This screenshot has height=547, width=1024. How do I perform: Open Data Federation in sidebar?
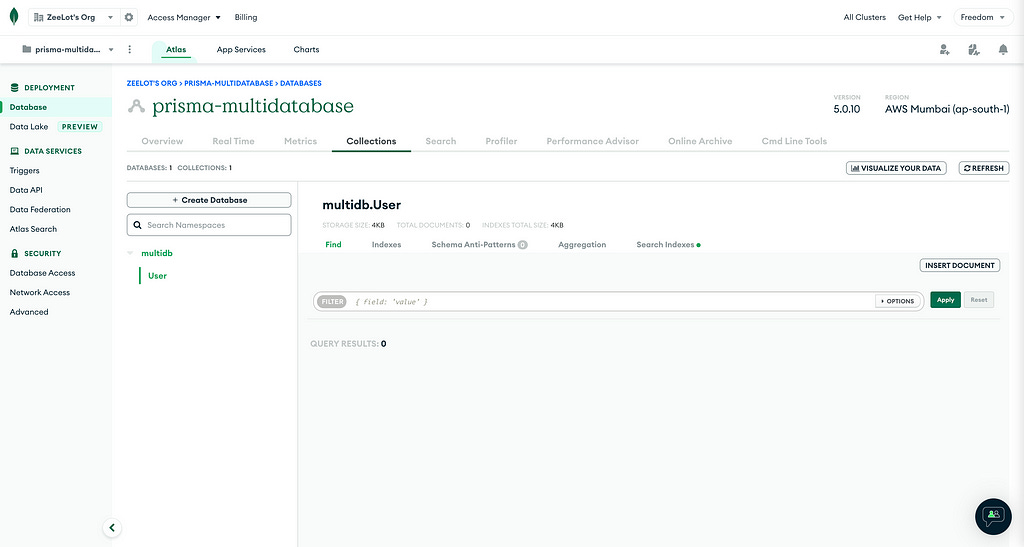(40, 210)
